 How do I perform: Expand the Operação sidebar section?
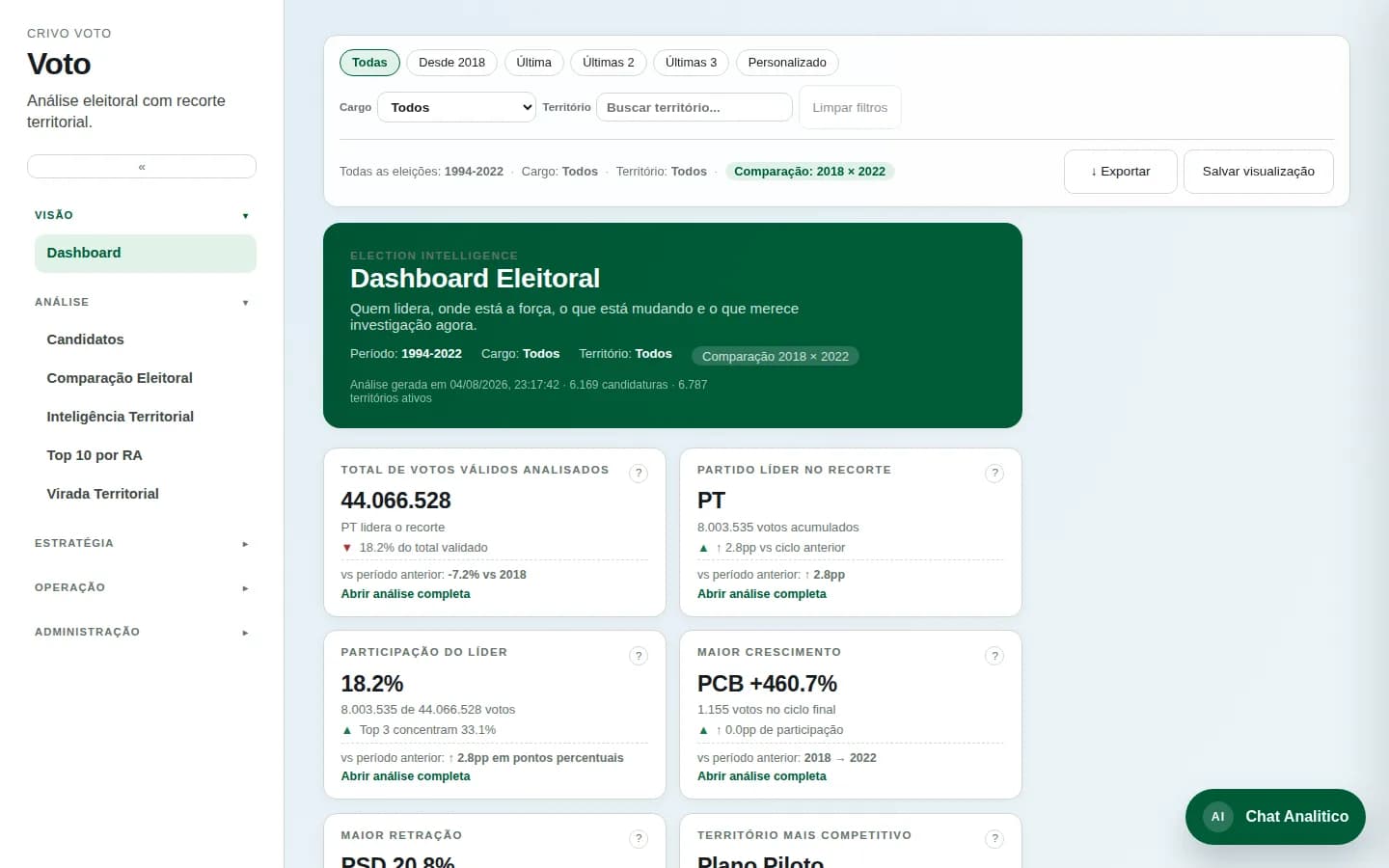tap(142, 587)
